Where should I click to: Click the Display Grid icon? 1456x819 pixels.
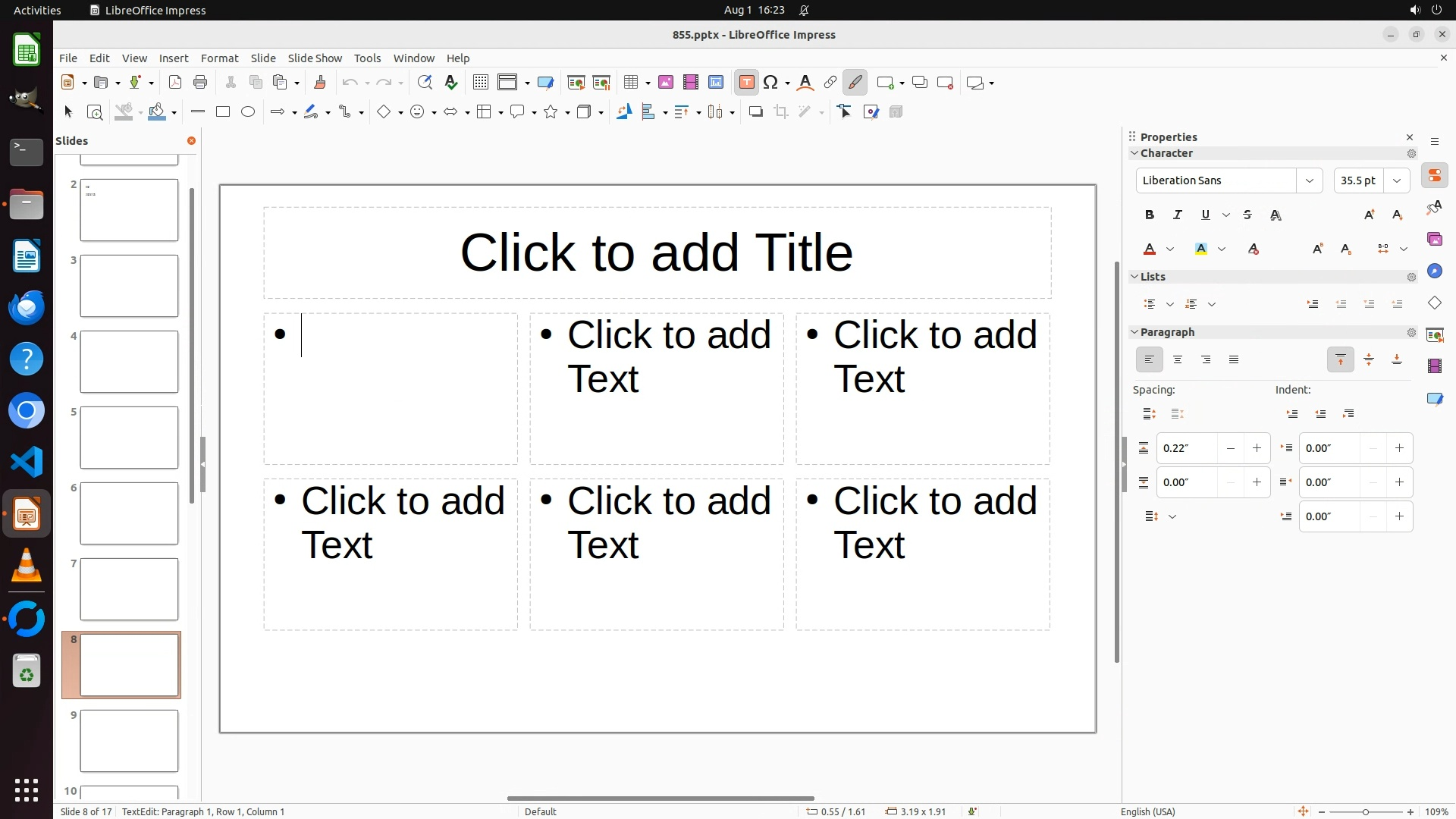pos(480,83)
